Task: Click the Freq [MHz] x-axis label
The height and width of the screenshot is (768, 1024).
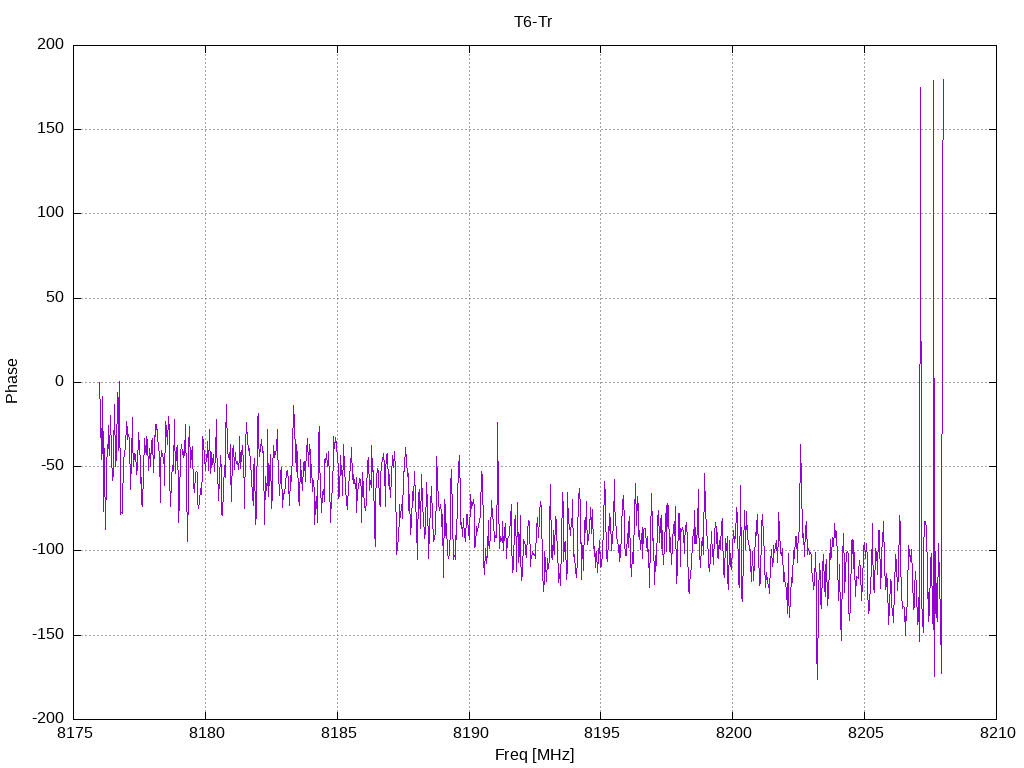Action: pos(534,755)
